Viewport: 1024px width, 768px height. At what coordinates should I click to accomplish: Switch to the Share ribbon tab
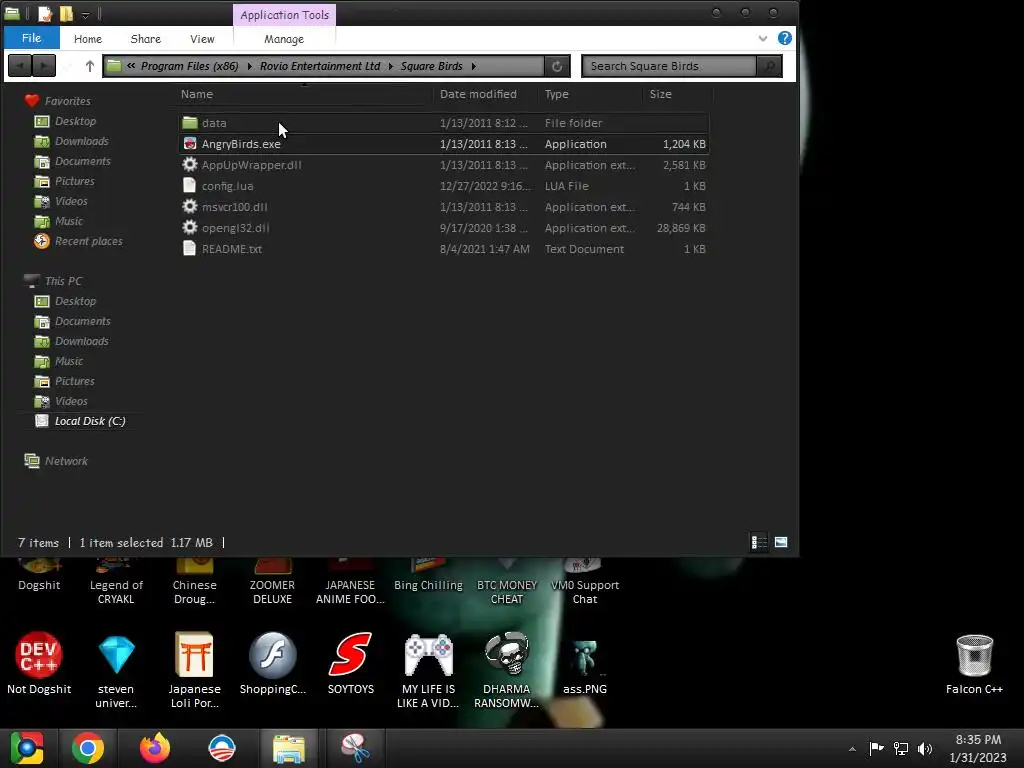point(146,39)
